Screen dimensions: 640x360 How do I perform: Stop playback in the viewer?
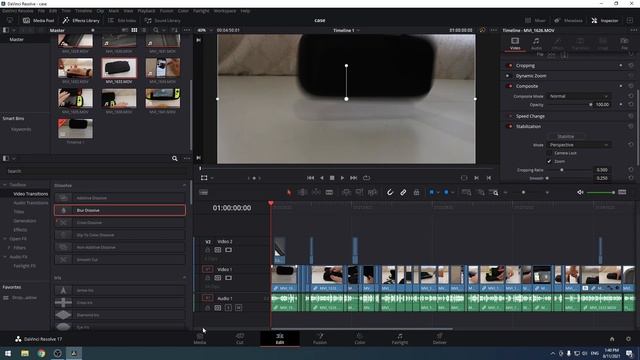332,178
